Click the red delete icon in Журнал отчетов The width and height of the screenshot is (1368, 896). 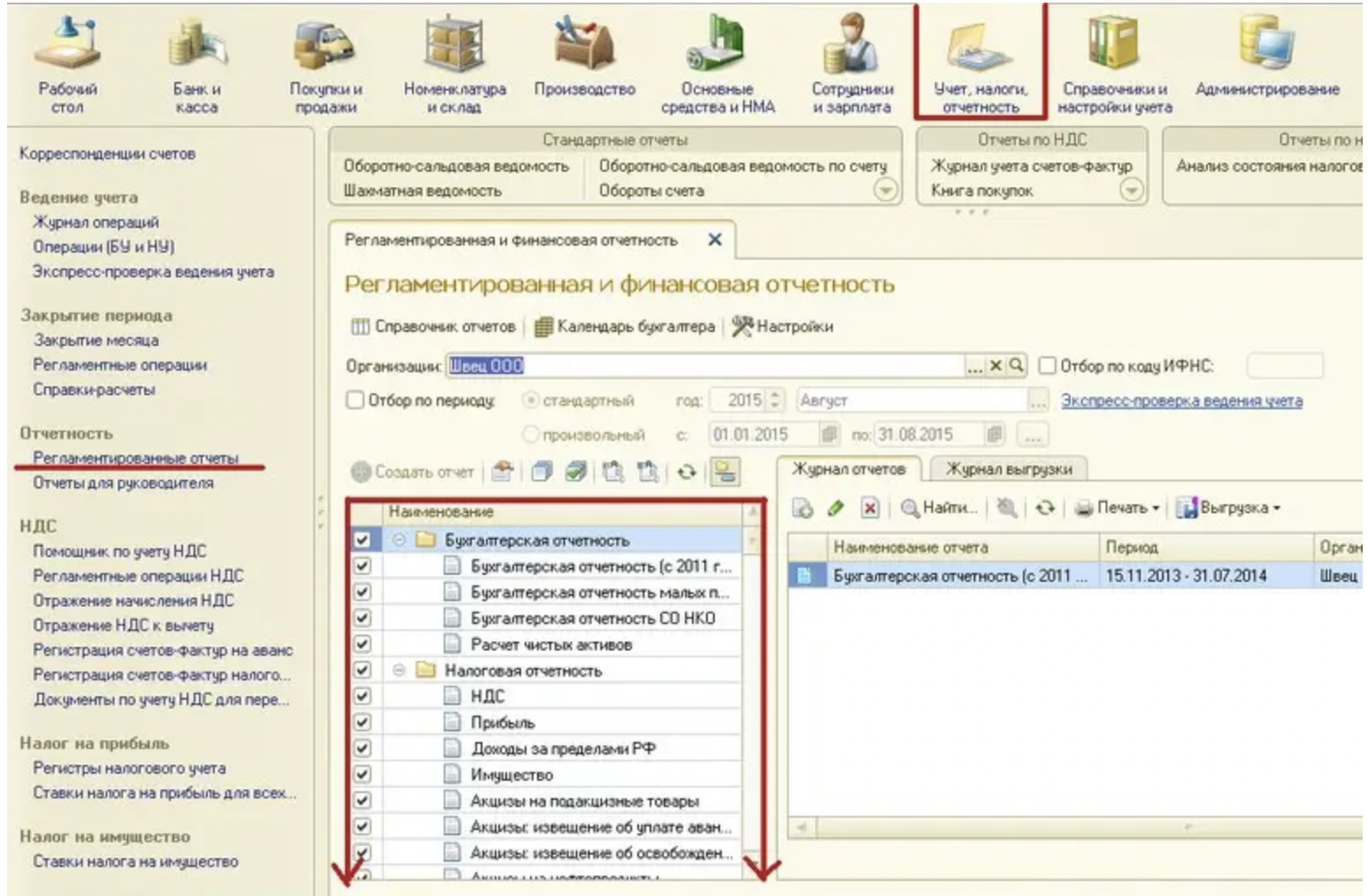click(869, 508)
